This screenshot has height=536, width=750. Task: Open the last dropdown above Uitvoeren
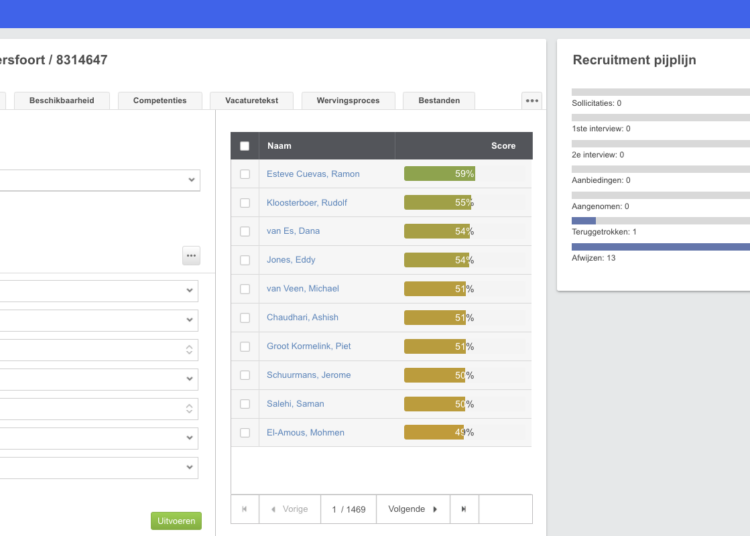[x=100, y=468]
